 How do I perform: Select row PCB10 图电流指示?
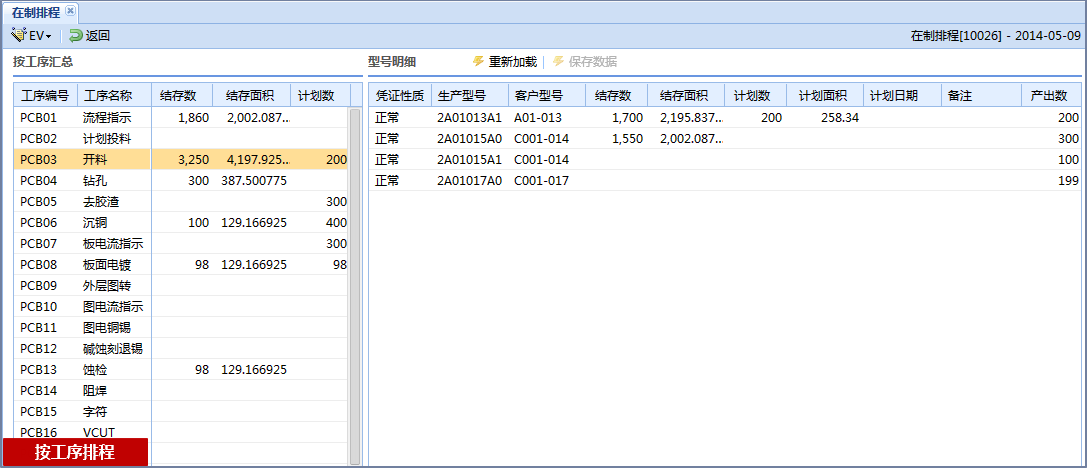pyautogui.click(x=182, y=306)
